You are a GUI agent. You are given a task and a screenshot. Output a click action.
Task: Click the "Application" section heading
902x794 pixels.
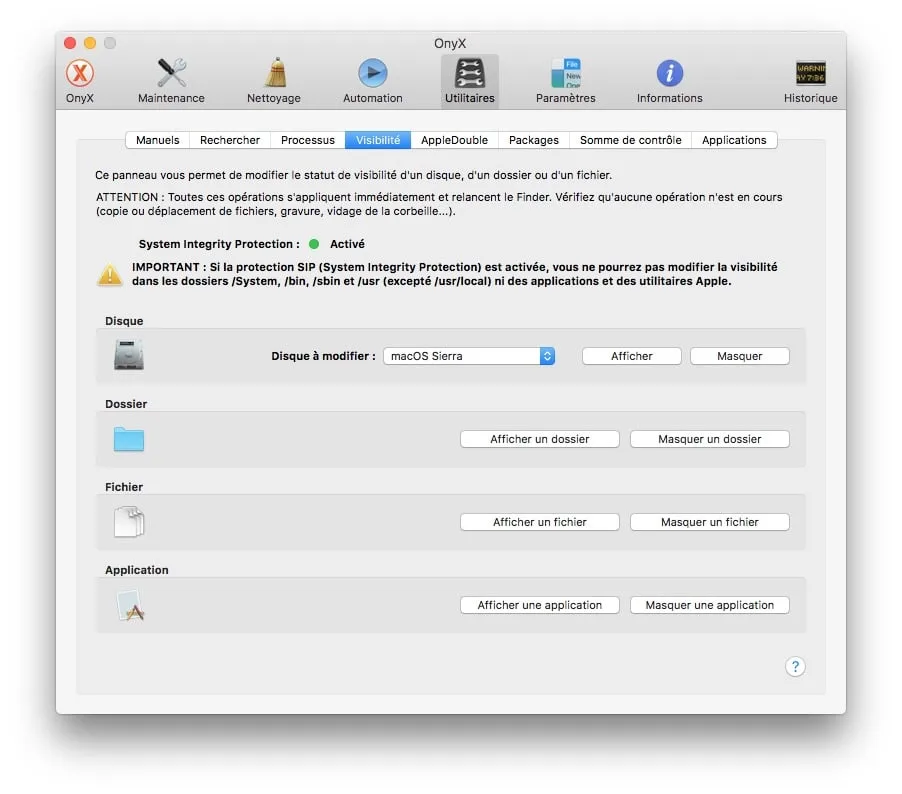click(136, 570)
